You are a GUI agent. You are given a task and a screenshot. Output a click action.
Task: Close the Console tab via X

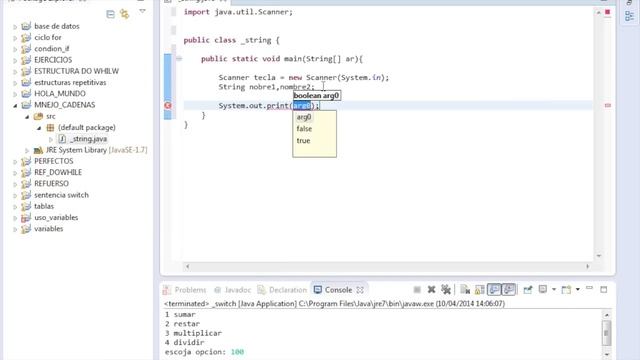pos(360,290)
